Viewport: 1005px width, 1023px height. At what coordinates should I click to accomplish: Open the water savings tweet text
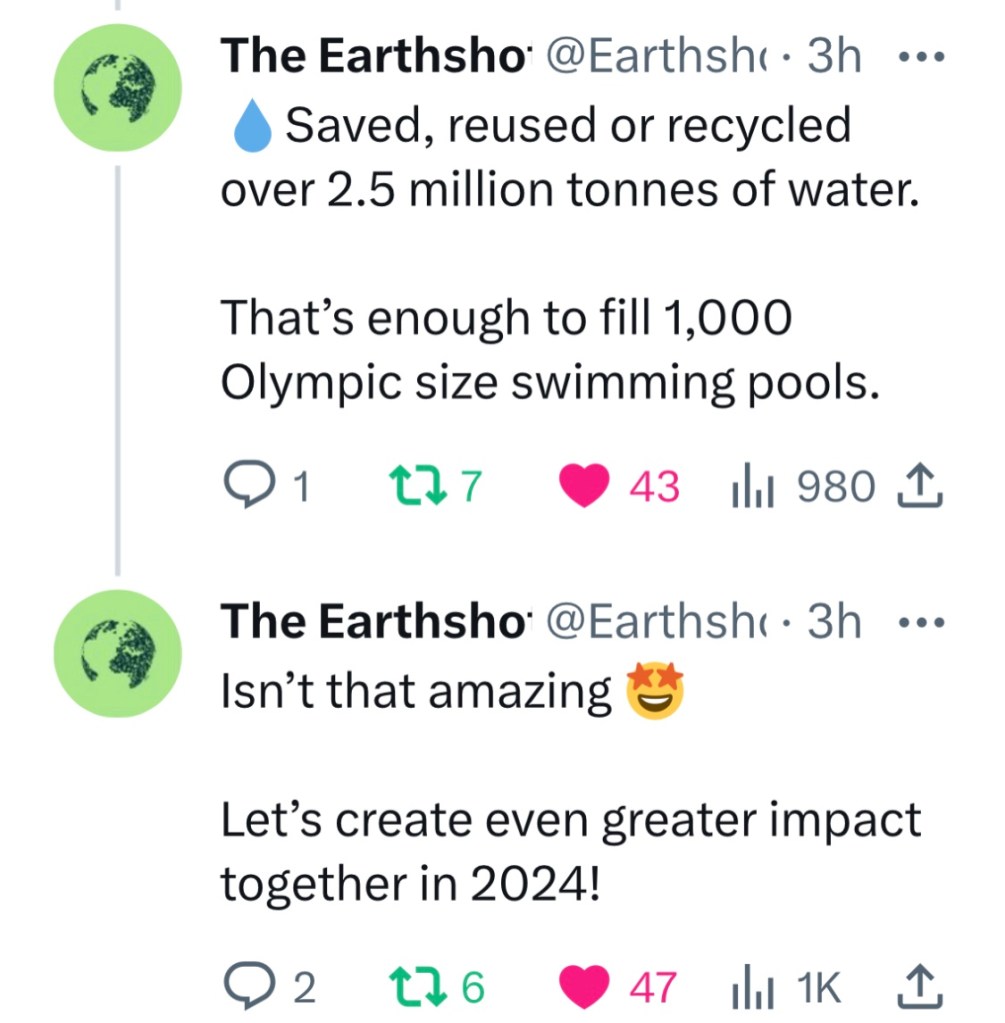pyautogui.click(x=560, y=190)
